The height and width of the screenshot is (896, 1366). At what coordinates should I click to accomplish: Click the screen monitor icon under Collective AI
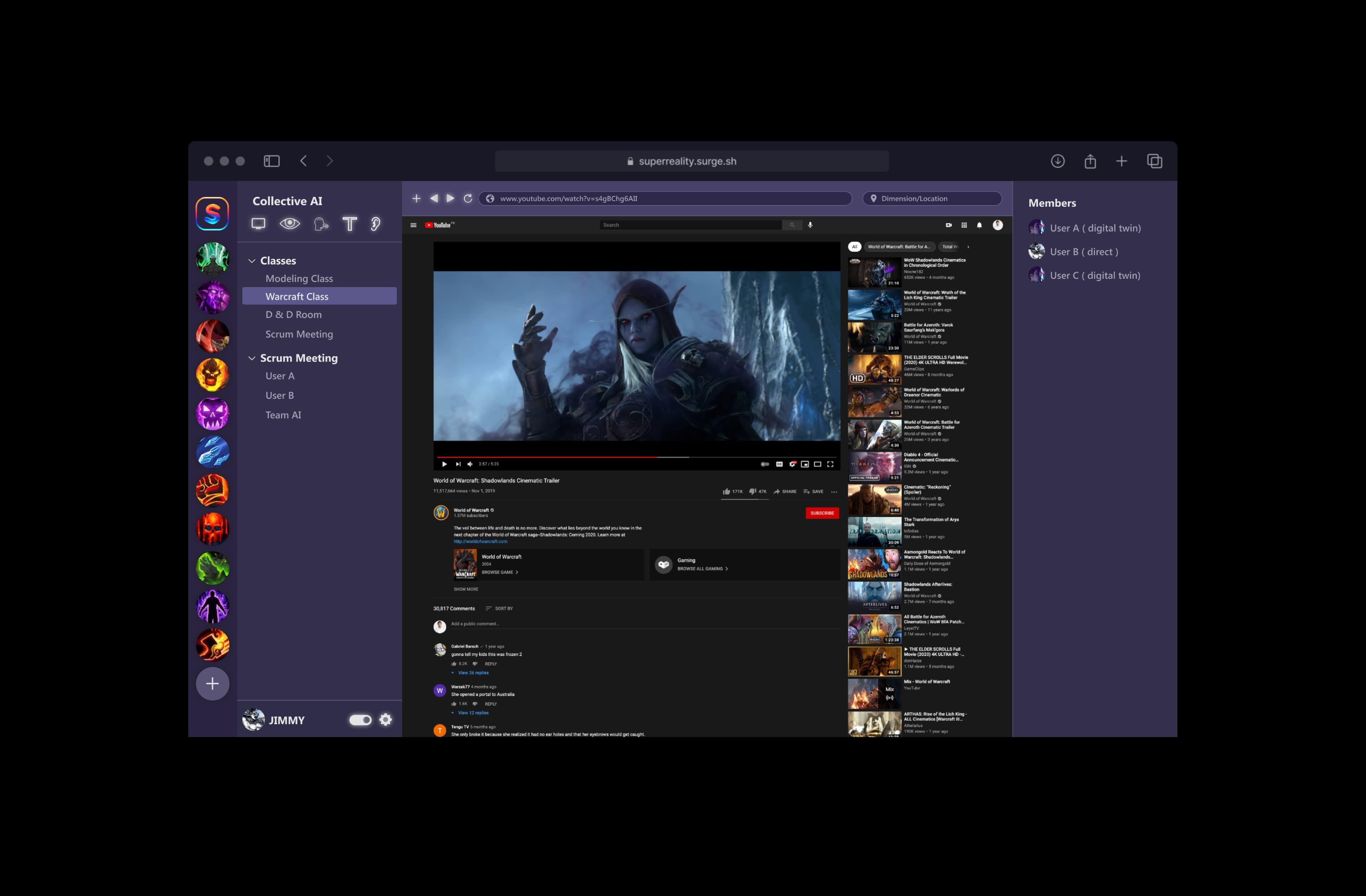[x=258, y=224]
